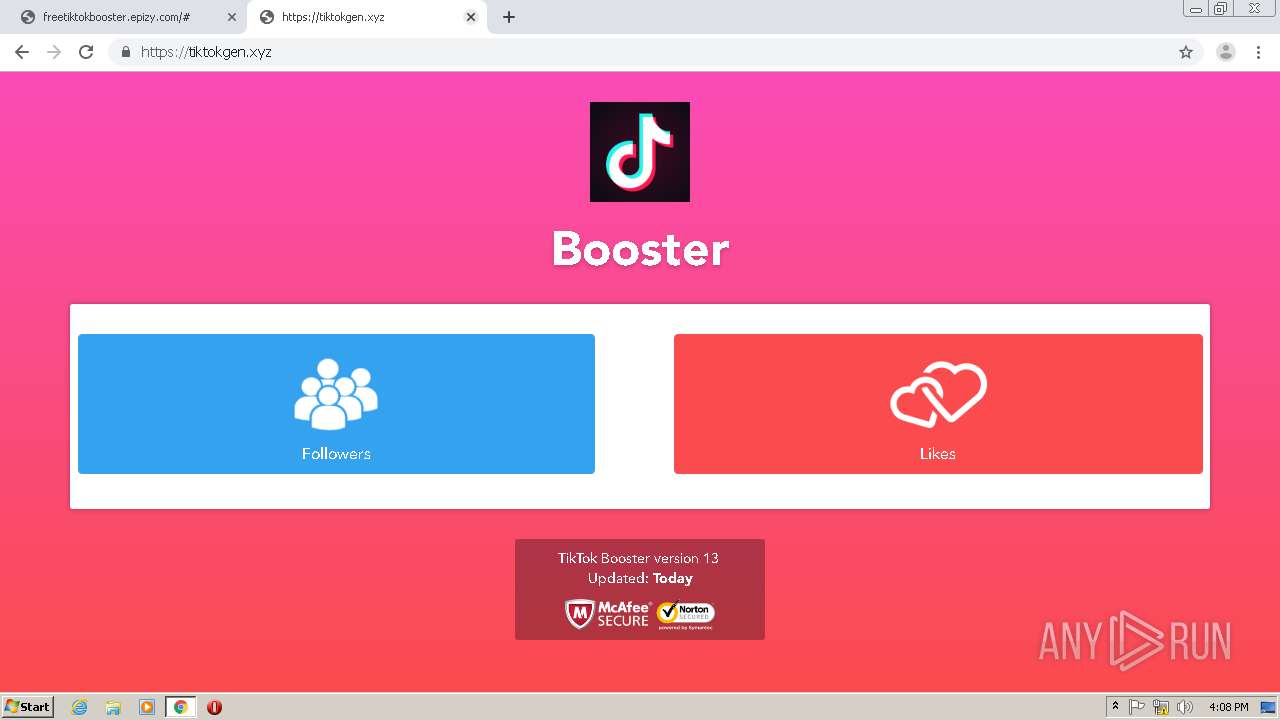This screenshot has width=1280, height=720.
Task: Click the network tray icon
Action: [x=1161, y=707]
